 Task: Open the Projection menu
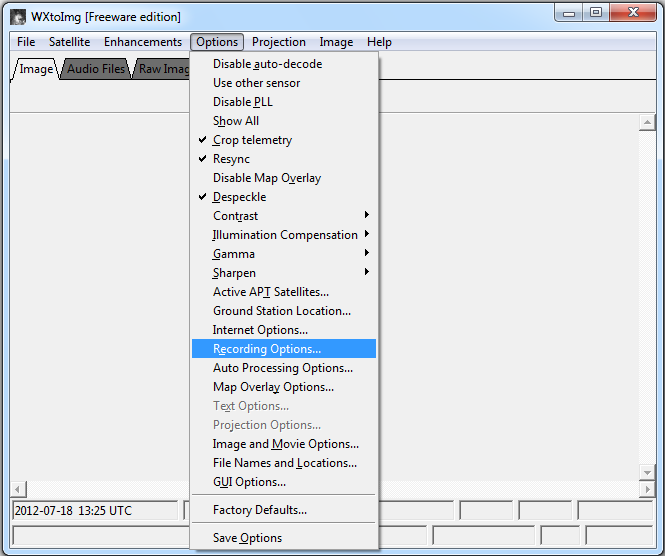point(279,42)
